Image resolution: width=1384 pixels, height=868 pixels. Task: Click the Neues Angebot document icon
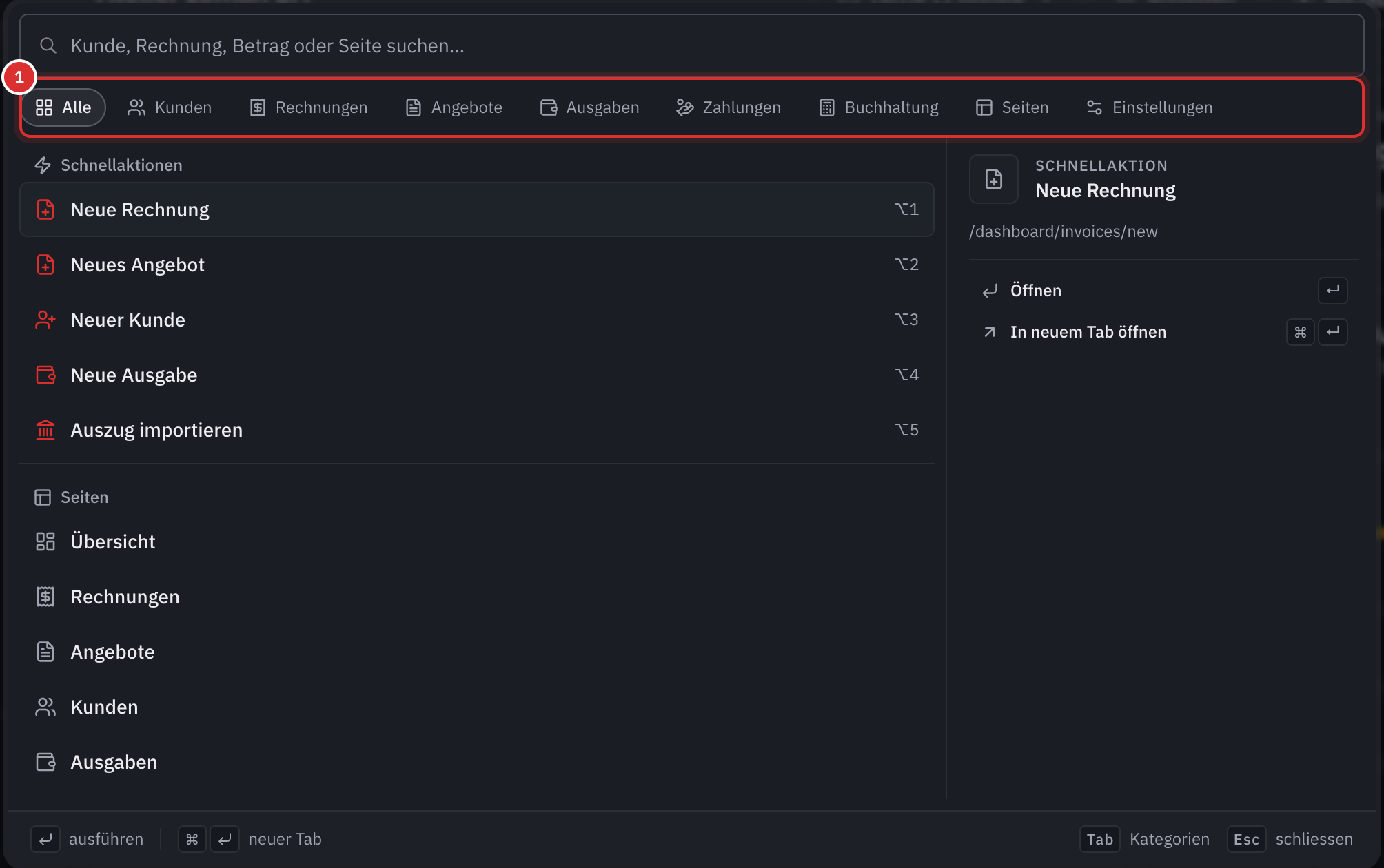tap(45, 265)
